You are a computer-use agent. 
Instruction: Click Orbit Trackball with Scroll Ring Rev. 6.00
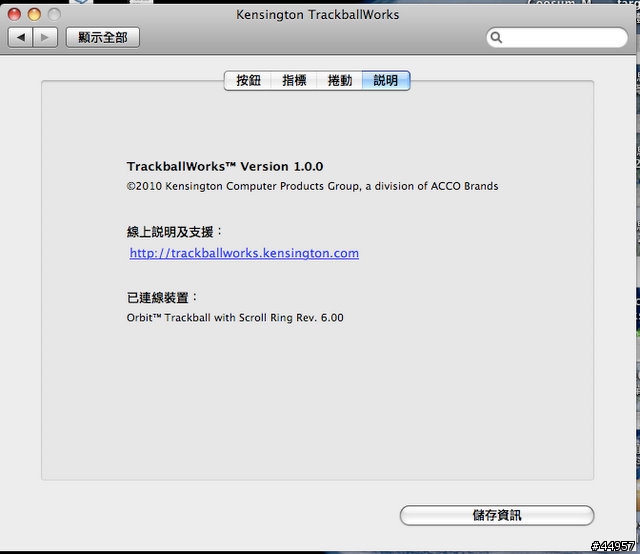pyautogui.click(x=235, y=318)
